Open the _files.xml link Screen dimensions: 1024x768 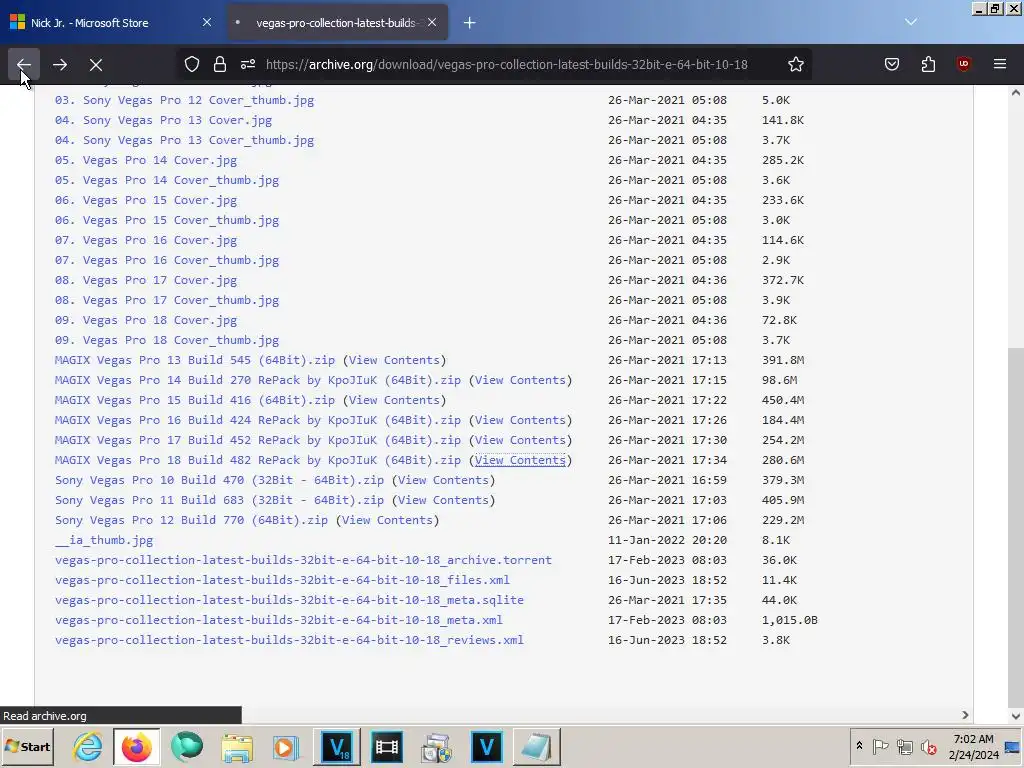tap(282, 581)
